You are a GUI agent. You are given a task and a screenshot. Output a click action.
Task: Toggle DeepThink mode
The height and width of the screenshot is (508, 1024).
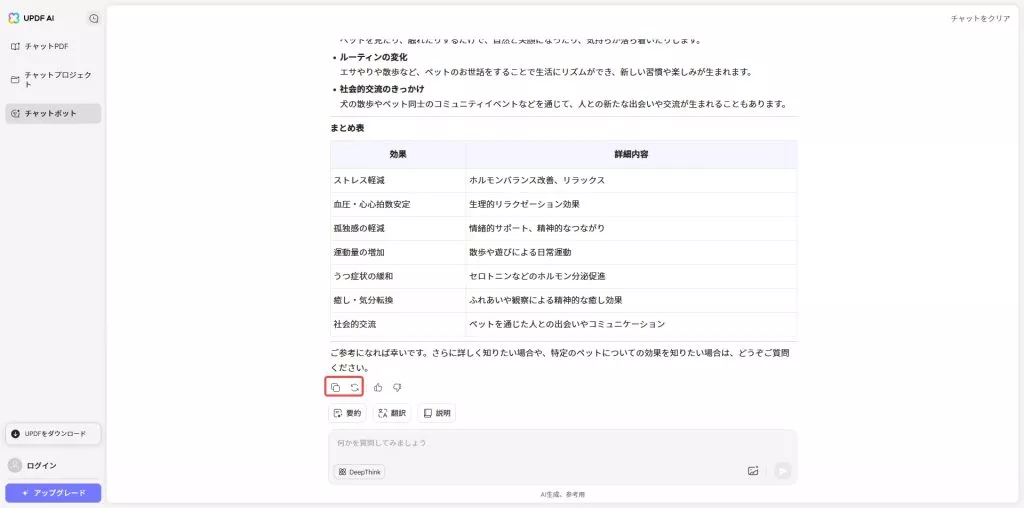(359, 471)
